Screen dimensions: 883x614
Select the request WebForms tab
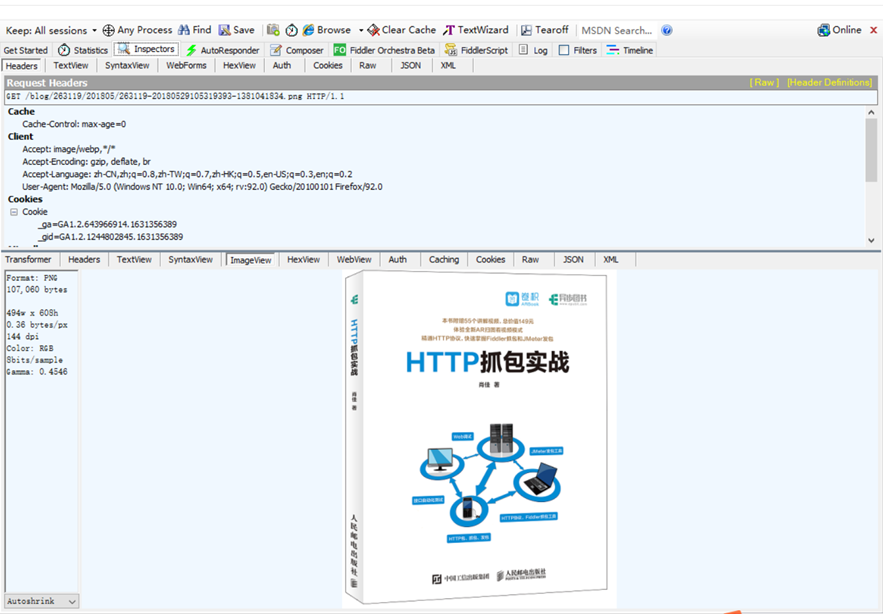(x=186, y=65)
